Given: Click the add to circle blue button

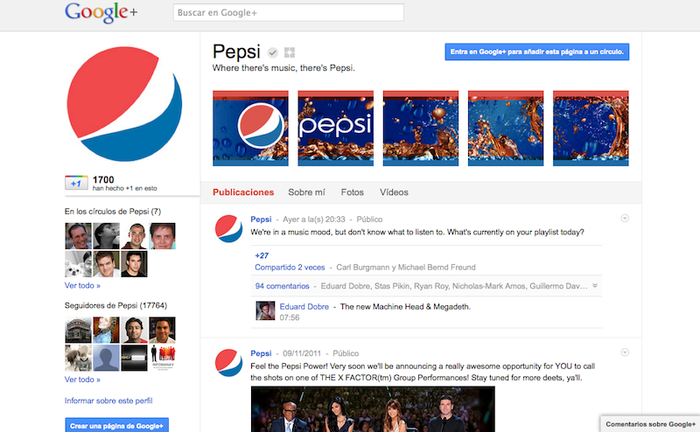Looking at the screenshot, I should (x=537, y=52).
